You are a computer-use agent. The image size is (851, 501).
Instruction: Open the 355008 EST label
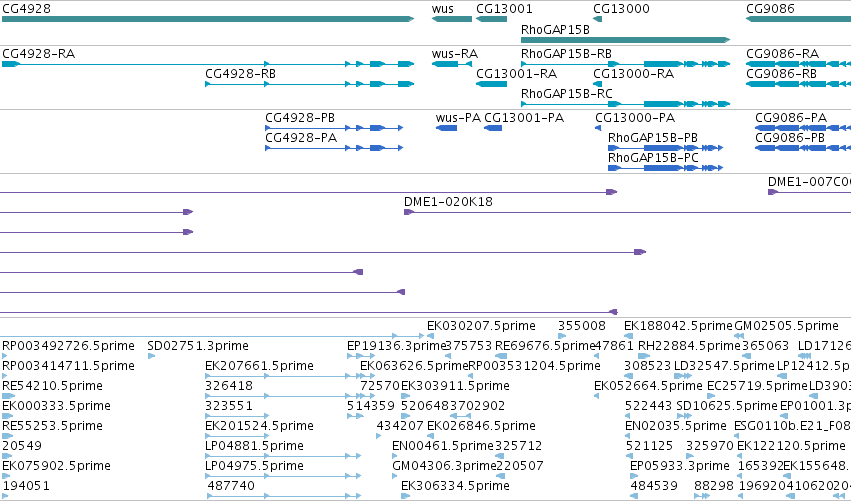click(x=582, y=326)
